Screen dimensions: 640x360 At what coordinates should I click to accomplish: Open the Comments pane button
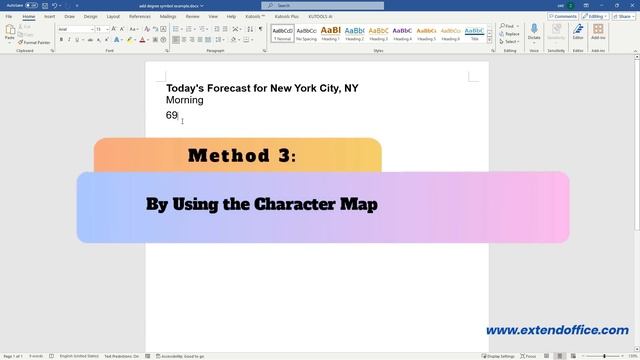coord(563,16)
